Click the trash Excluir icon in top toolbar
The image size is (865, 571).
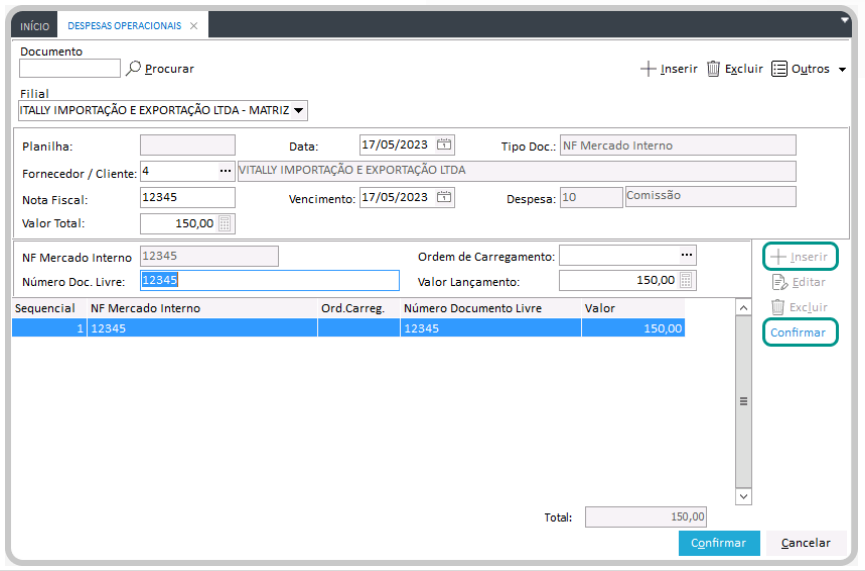(713, 69)
